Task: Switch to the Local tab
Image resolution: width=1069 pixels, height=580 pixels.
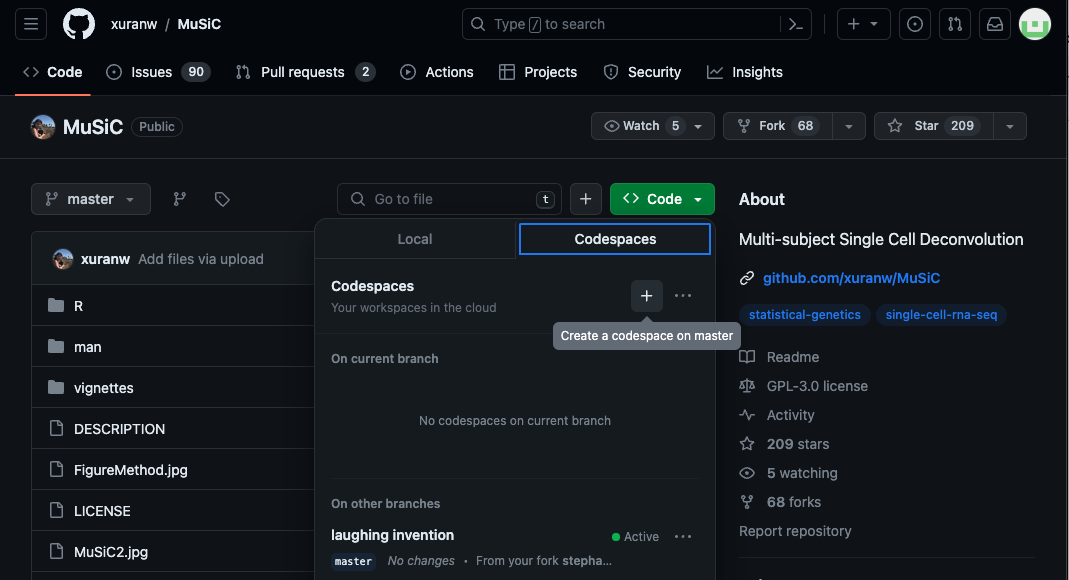Action: click(x=415, y=239)
